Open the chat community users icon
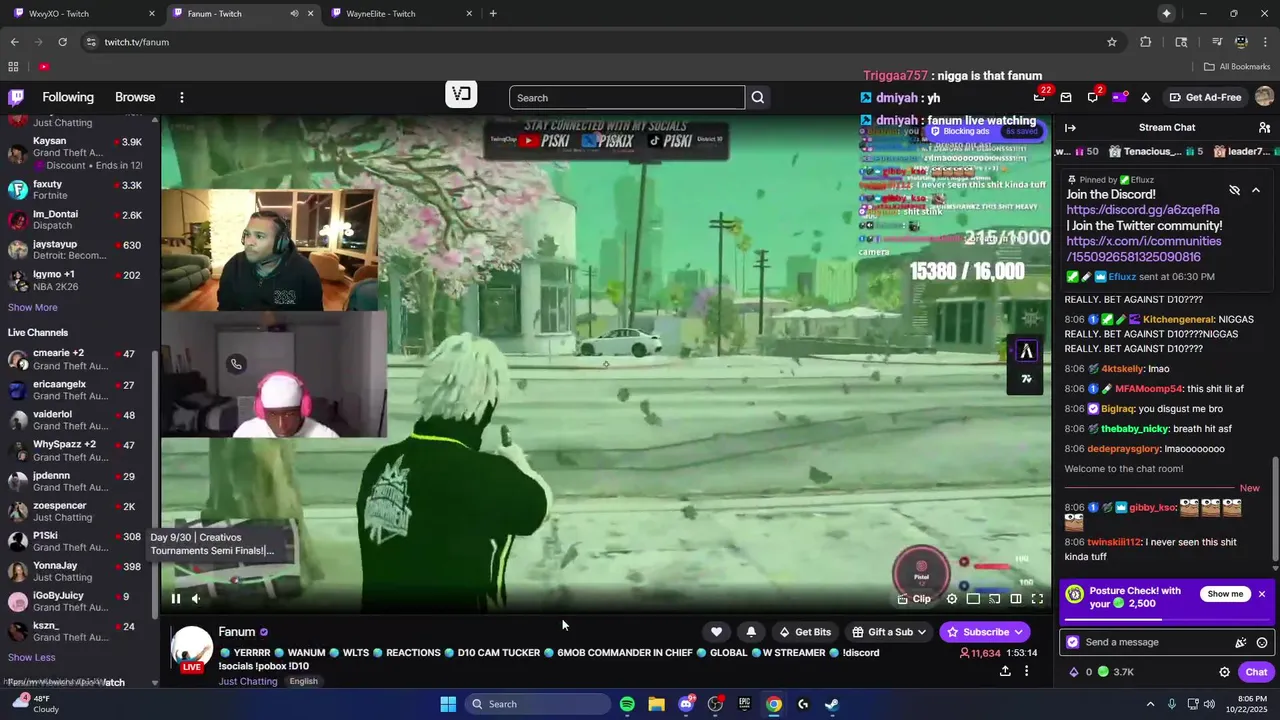Screen dimensions: 1280x720 tap(1264, 127)
